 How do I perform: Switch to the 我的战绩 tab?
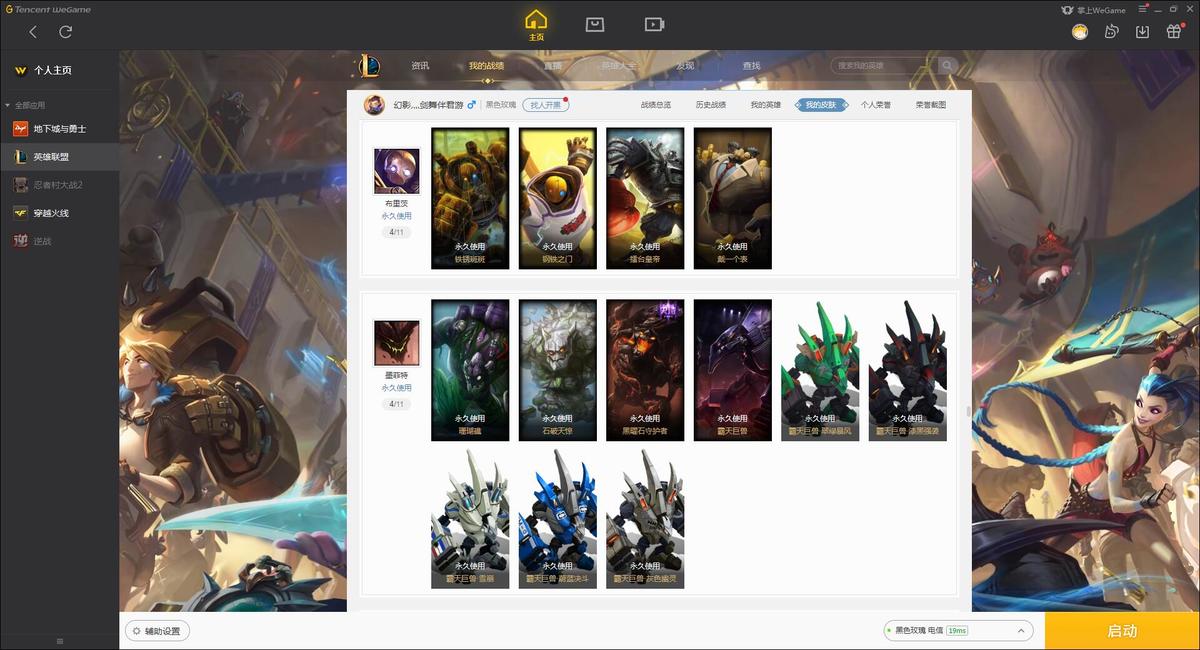[486, 66]
